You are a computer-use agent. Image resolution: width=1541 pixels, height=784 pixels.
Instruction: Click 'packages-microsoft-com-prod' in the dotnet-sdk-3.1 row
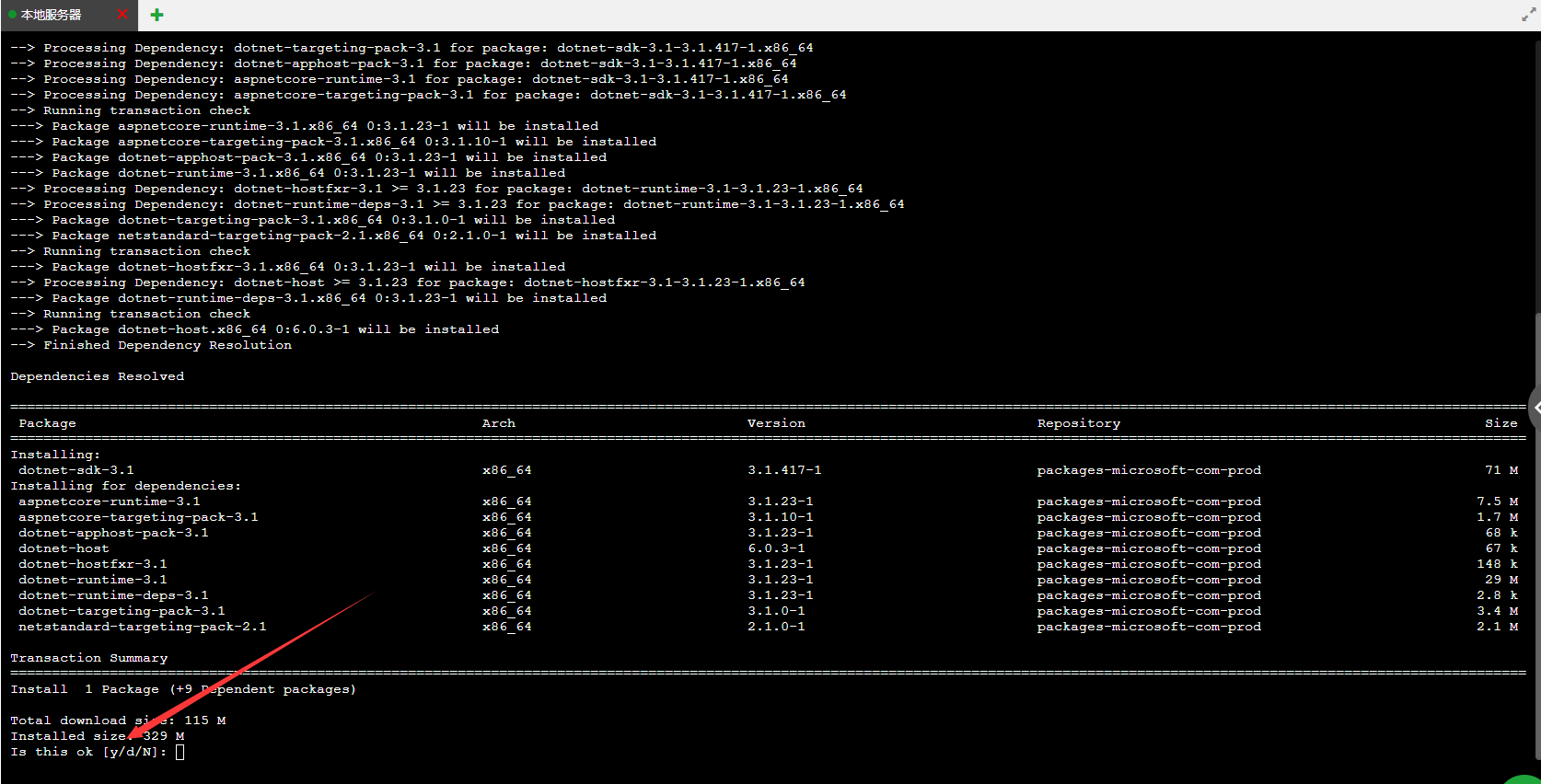point(1149,470)
